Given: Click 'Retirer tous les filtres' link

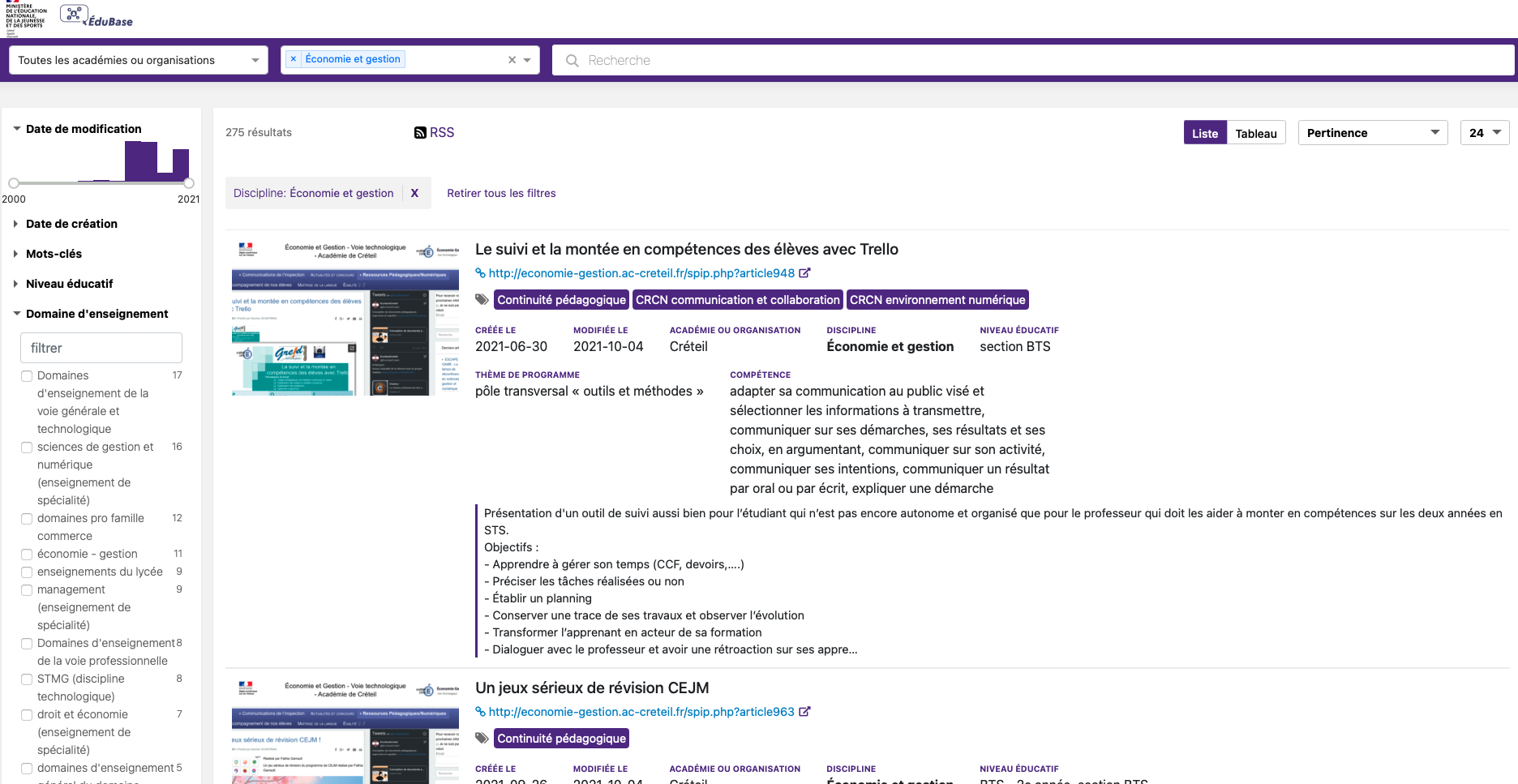Looking at the screenshot, I should [x=501, y=193].
